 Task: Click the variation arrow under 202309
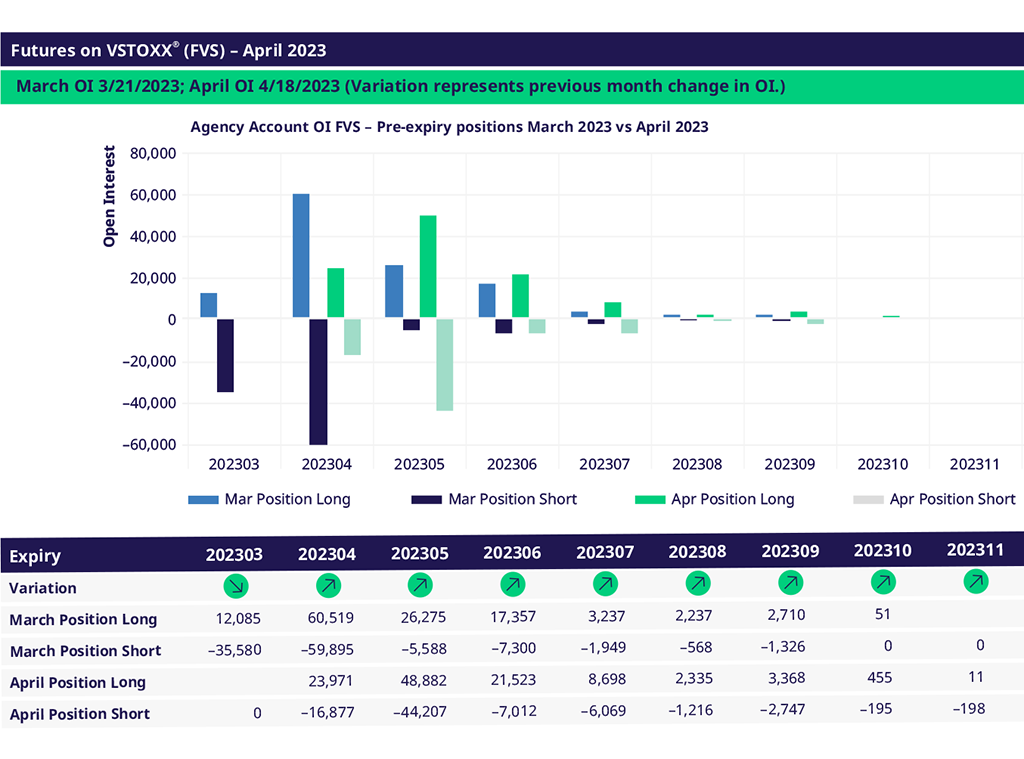(x=789, y=581)
